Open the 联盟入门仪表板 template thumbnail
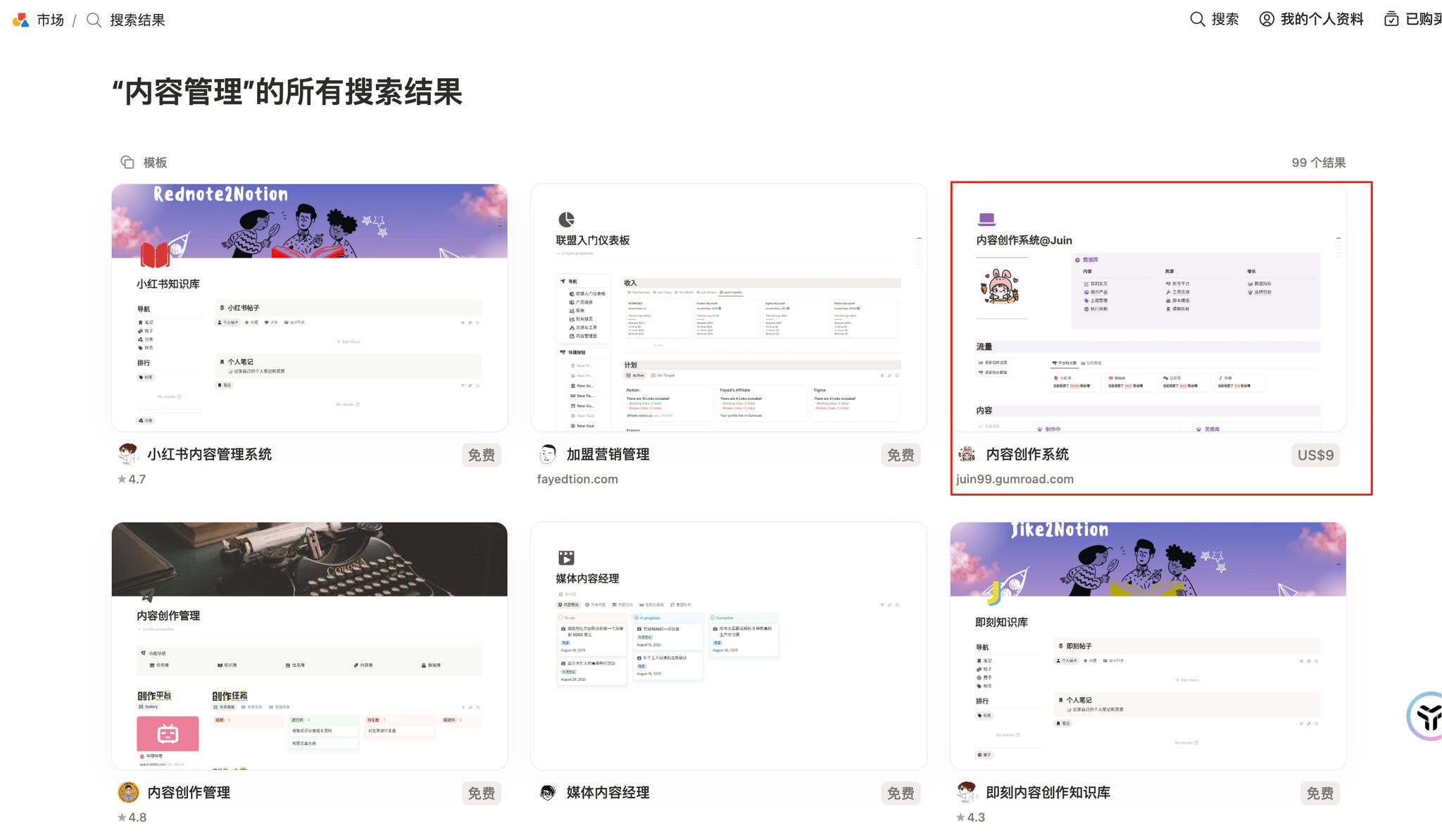This screenshot has height=840, width=1442. [x=728, y=308]
